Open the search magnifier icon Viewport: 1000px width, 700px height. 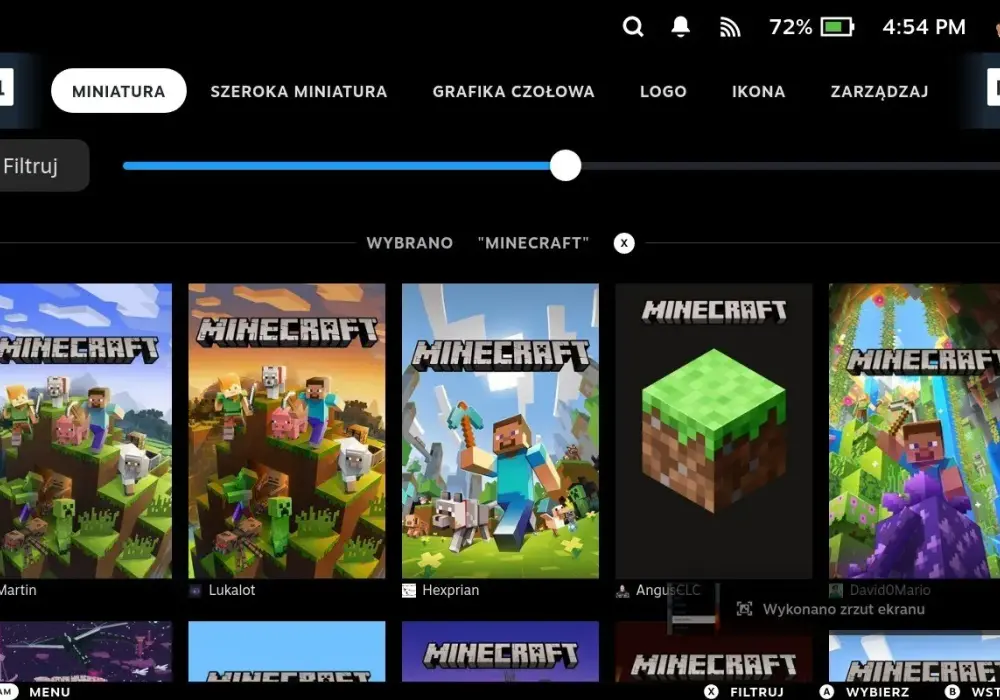click(x=633, y=27)
